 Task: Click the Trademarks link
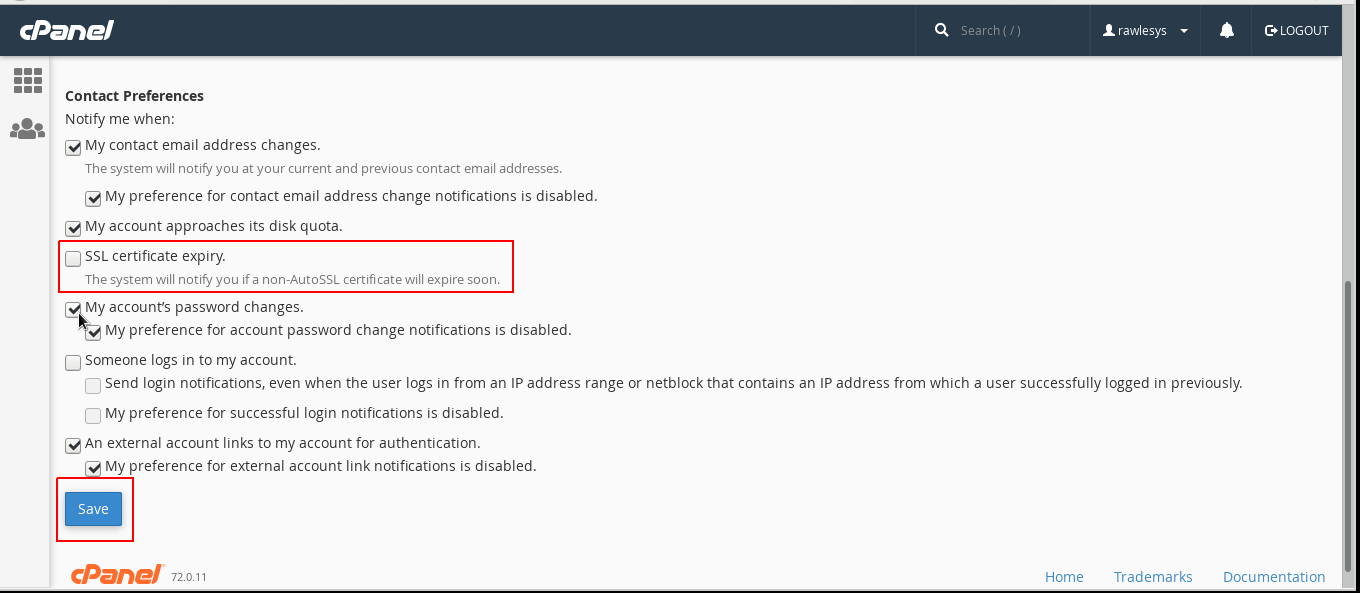coord(1153,576)
